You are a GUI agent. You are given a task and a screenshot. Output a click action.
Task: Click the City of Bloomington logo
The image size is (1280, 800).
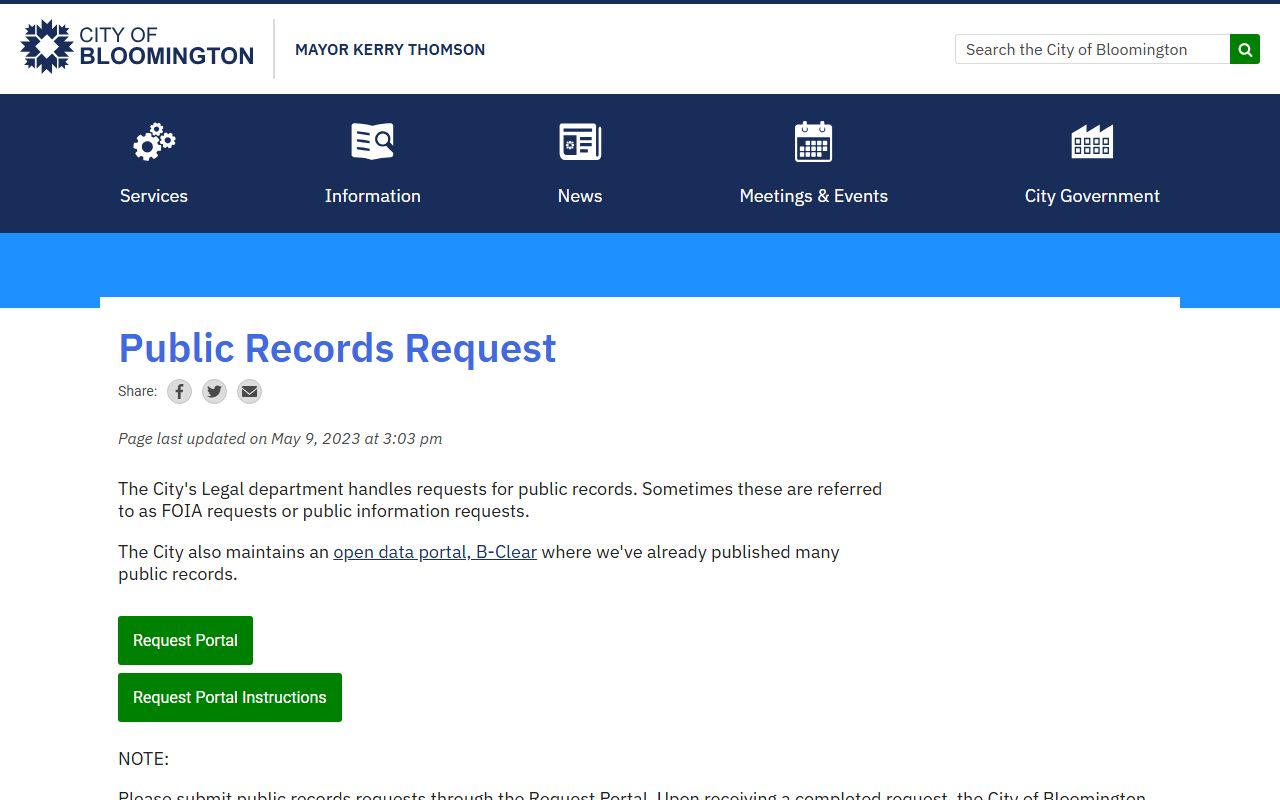137,46
